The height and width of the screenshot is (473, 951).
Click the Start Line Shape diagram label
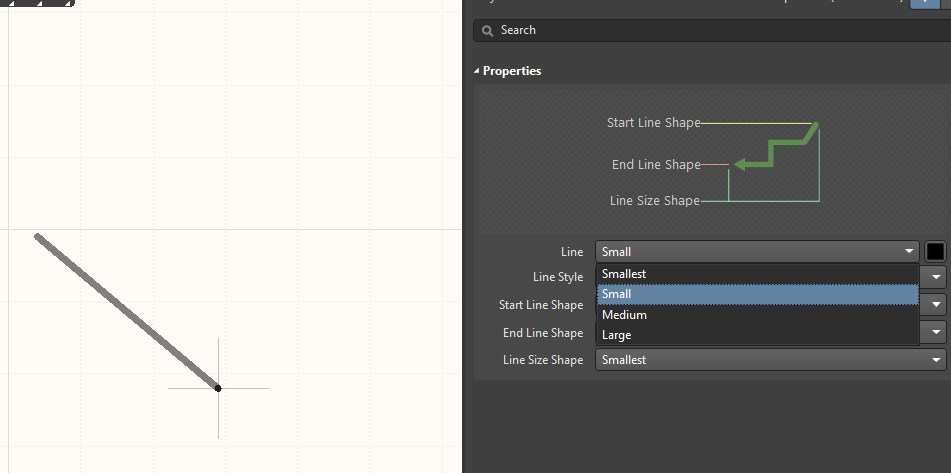[x=653, y=123]
